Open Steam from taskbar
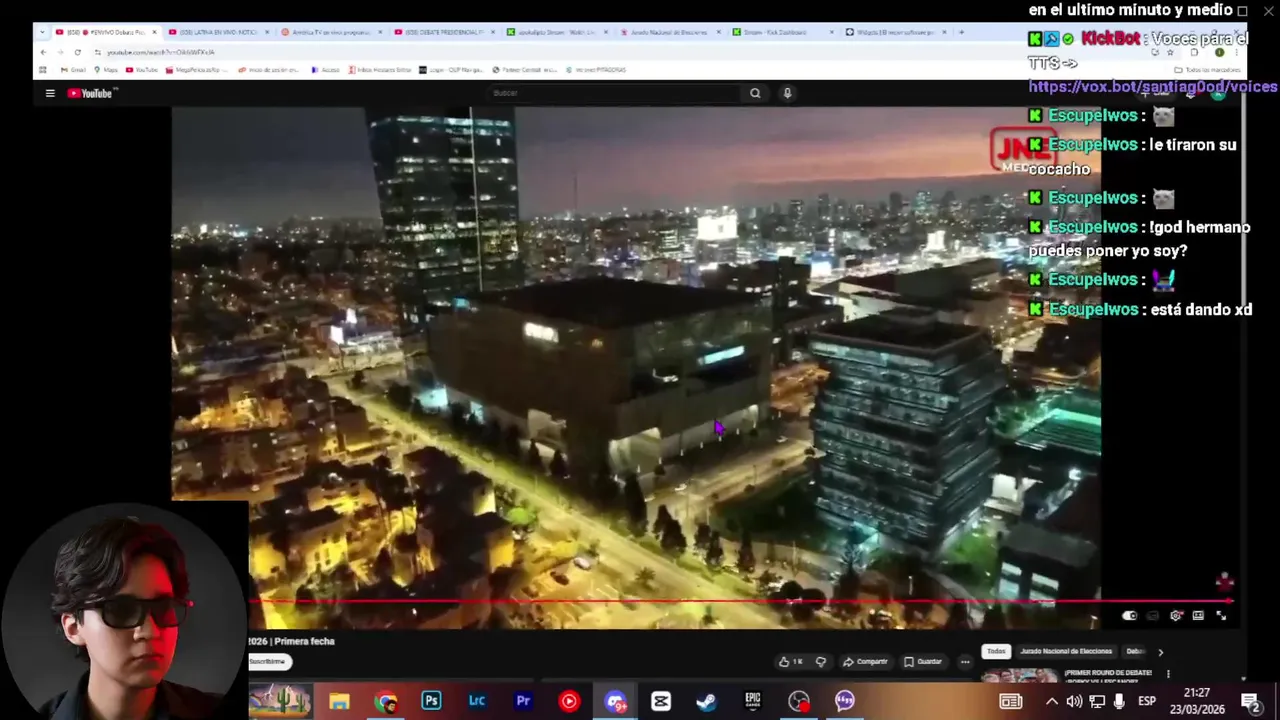1280x720 pixels. point(706,701)
